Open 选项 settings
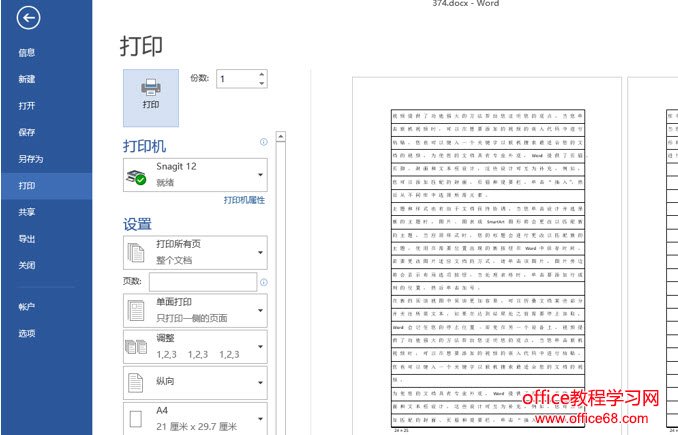The height and width of the screenshot is (435, 678). point(27,333)
